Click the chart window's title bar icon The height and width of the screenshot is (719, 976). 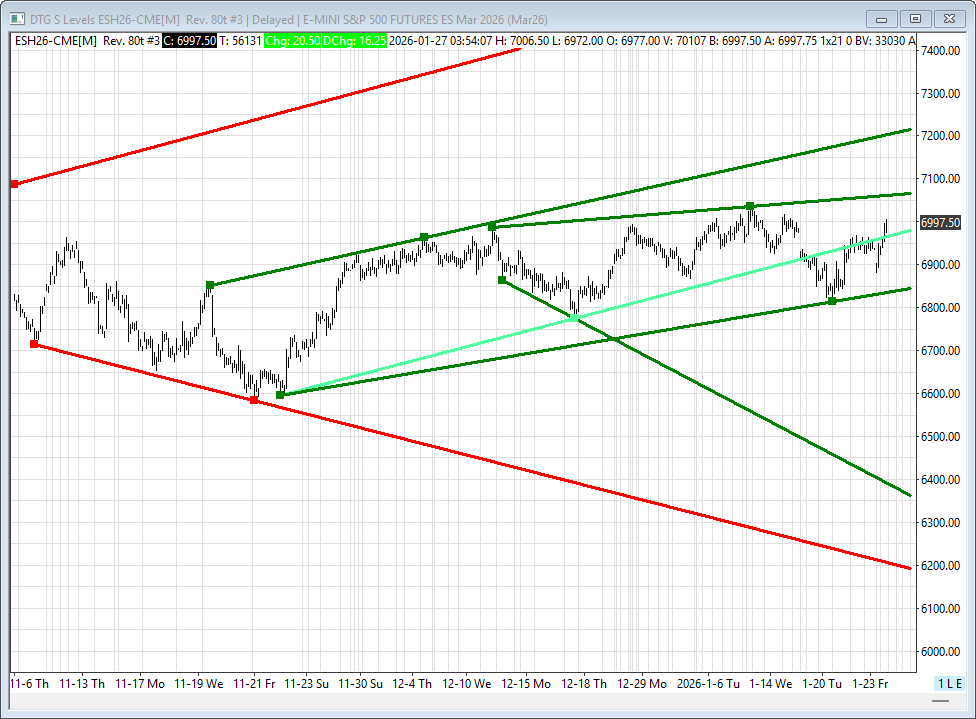(x=15, y=18)
